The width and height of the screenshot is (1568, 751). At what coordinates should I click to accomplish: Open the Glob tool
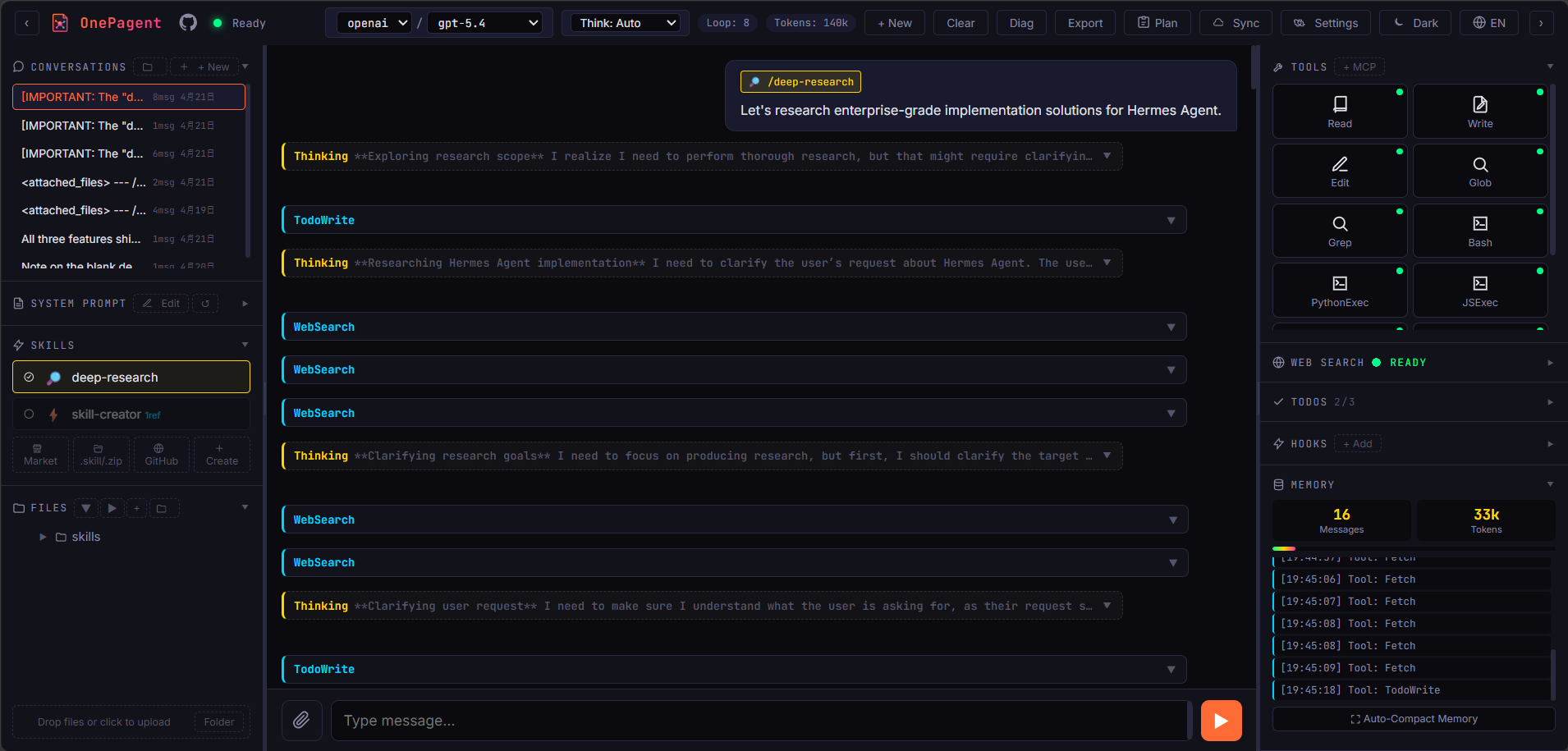coord(1480,171)
